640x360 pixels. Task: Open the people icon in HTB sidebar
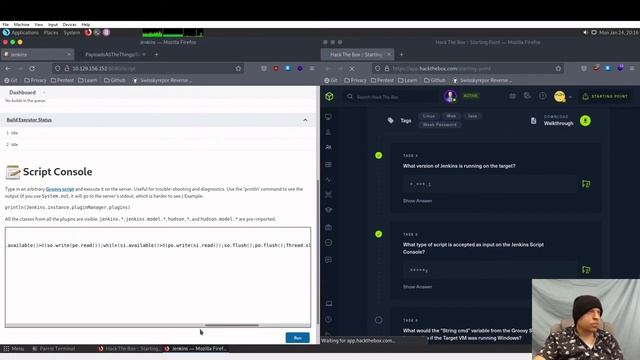(x=329, y=147)
